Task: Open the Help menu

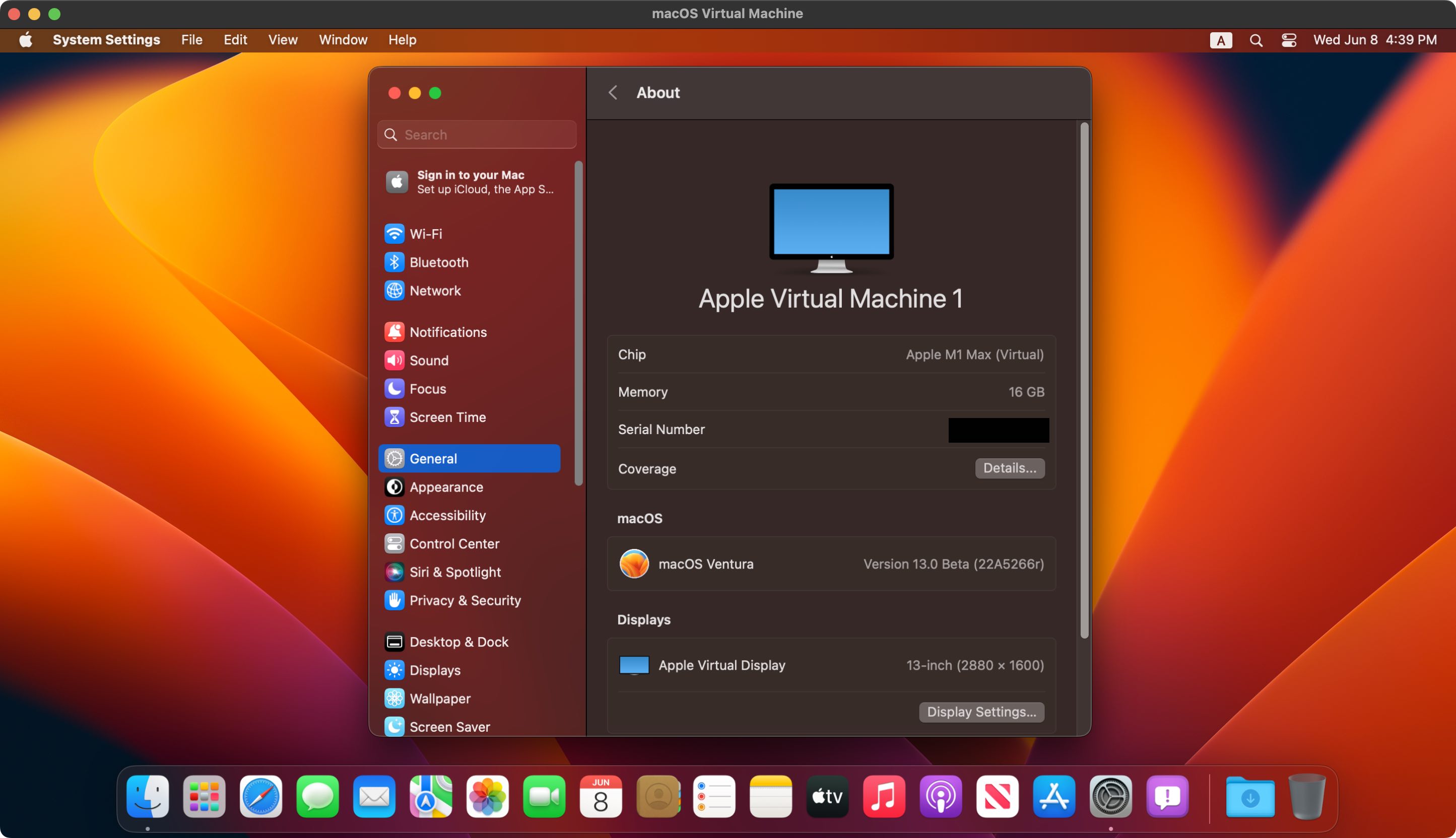Action: pos(402,40)
